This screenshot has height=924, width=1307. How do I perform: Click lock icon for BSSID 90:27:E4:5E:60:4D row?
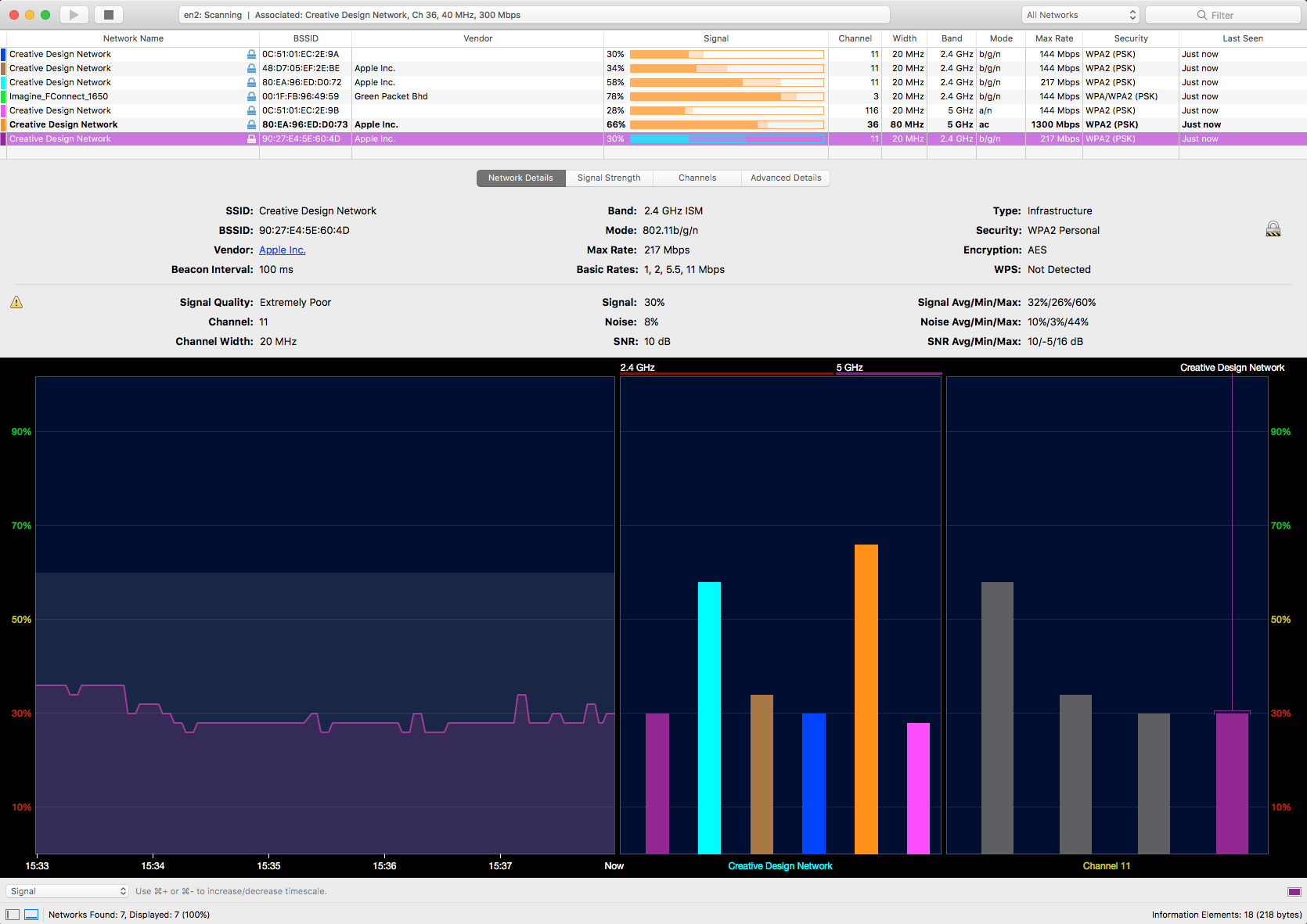(251, 139)
